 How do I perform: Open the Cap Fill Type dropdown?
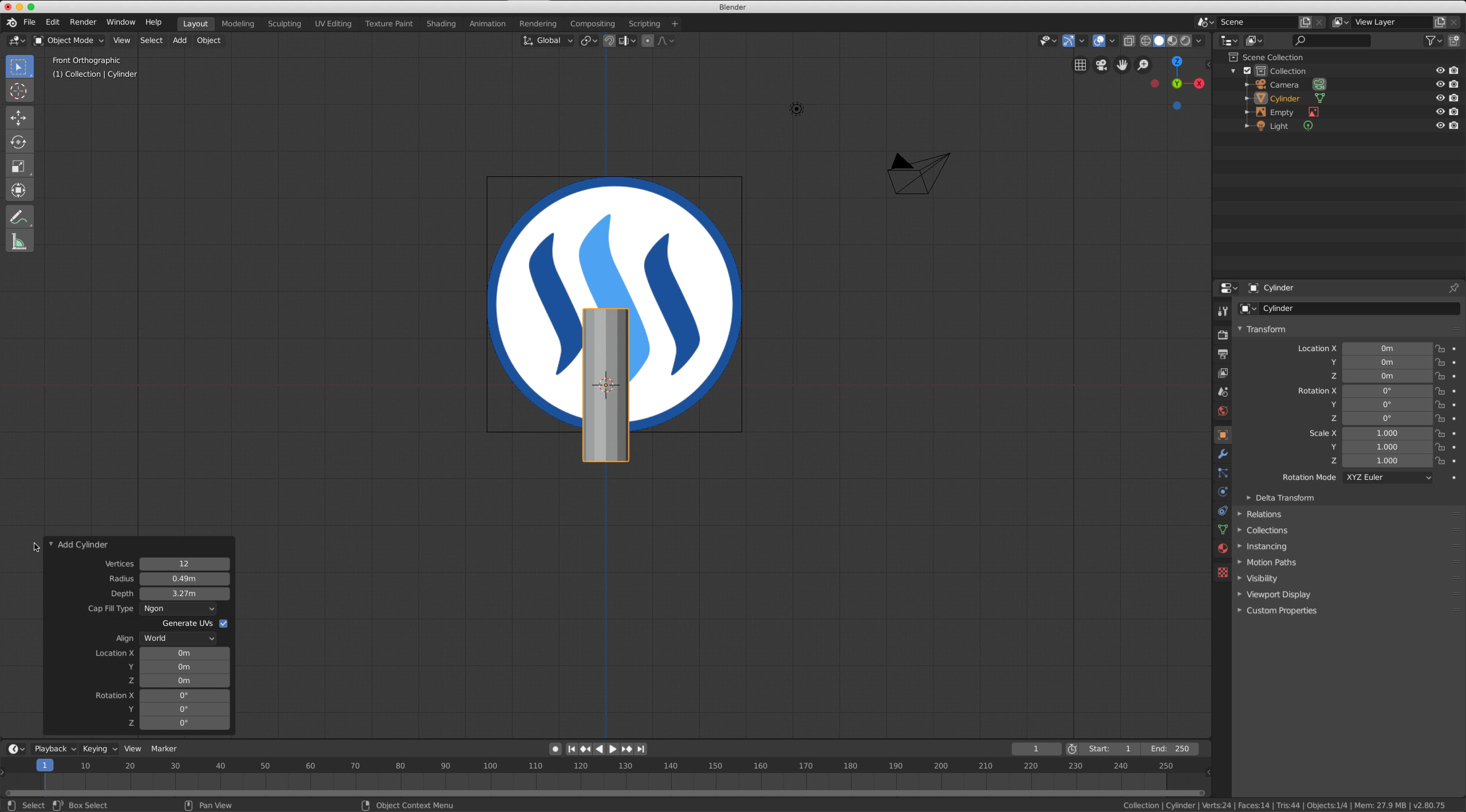[x=178, y=608]
